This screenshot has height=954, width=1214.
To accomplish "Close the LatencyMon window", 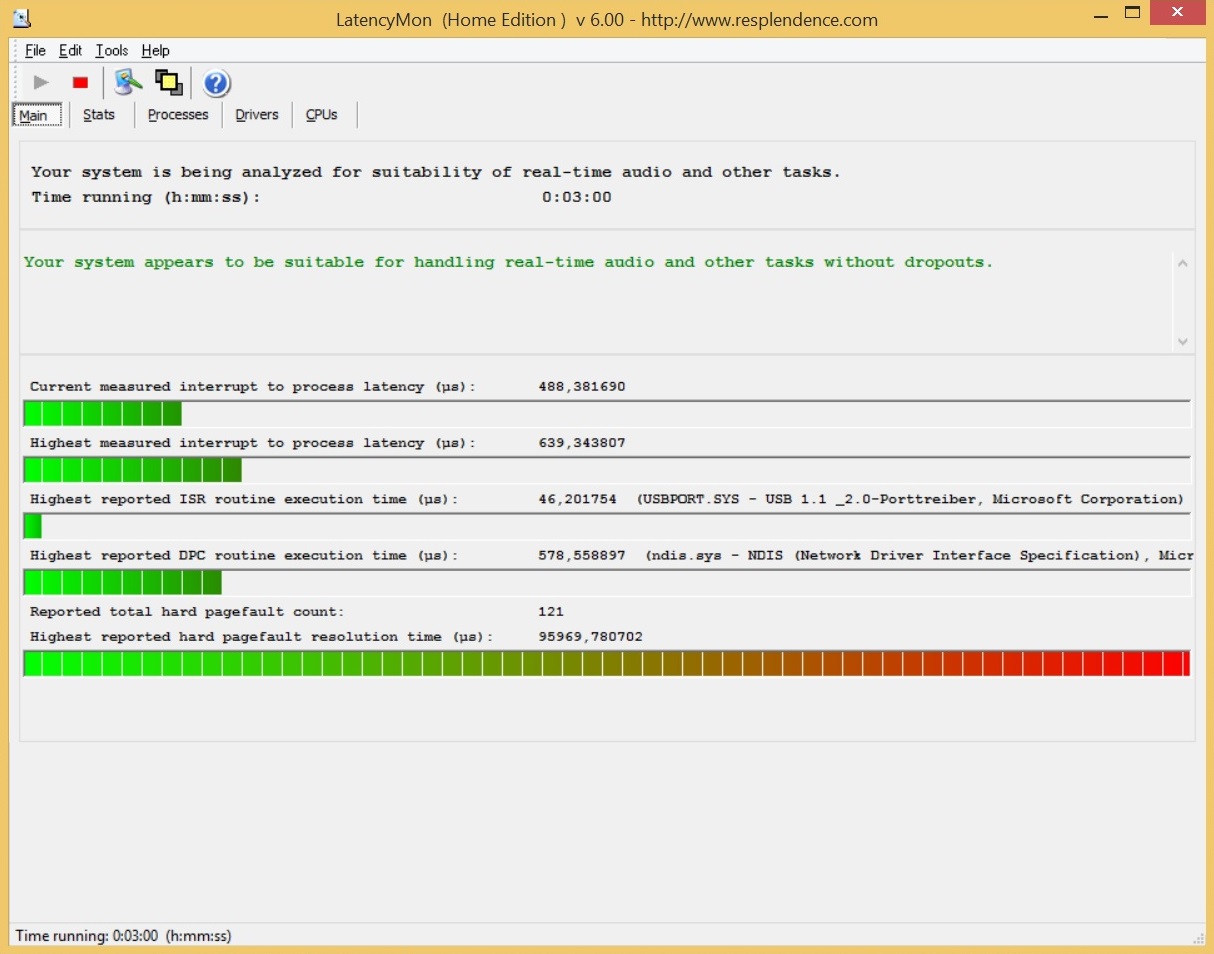I will point(1179,14).
